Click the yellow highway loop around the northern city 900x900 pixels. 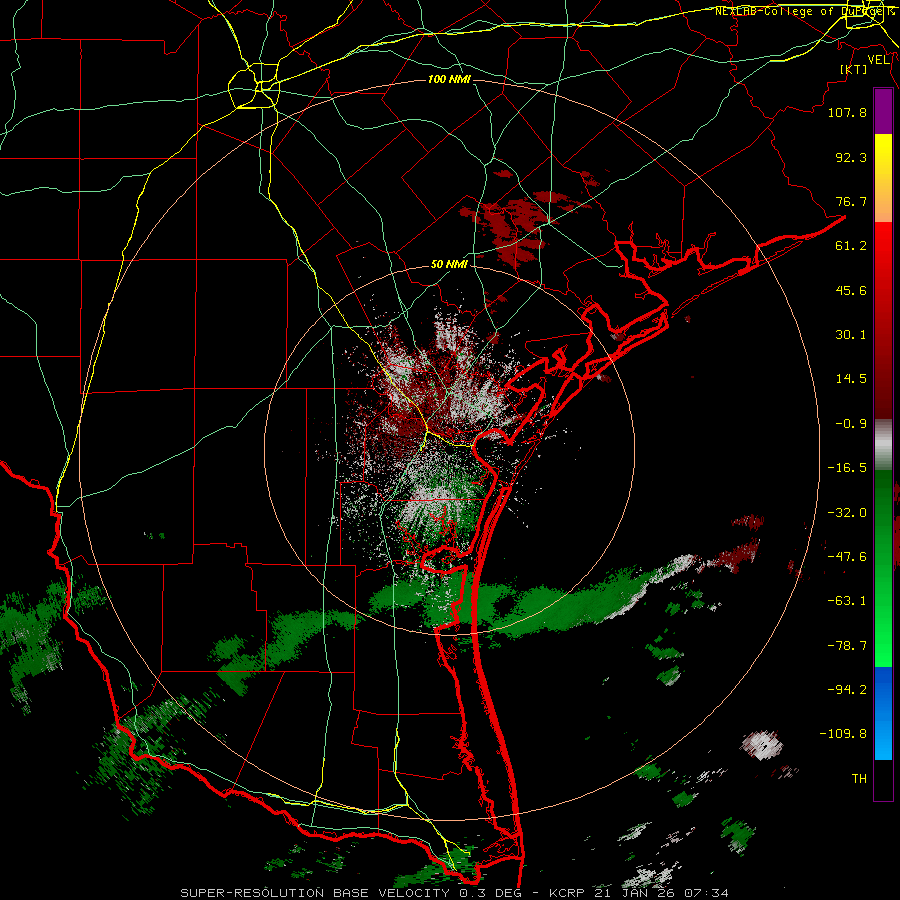tap(254, 86)
